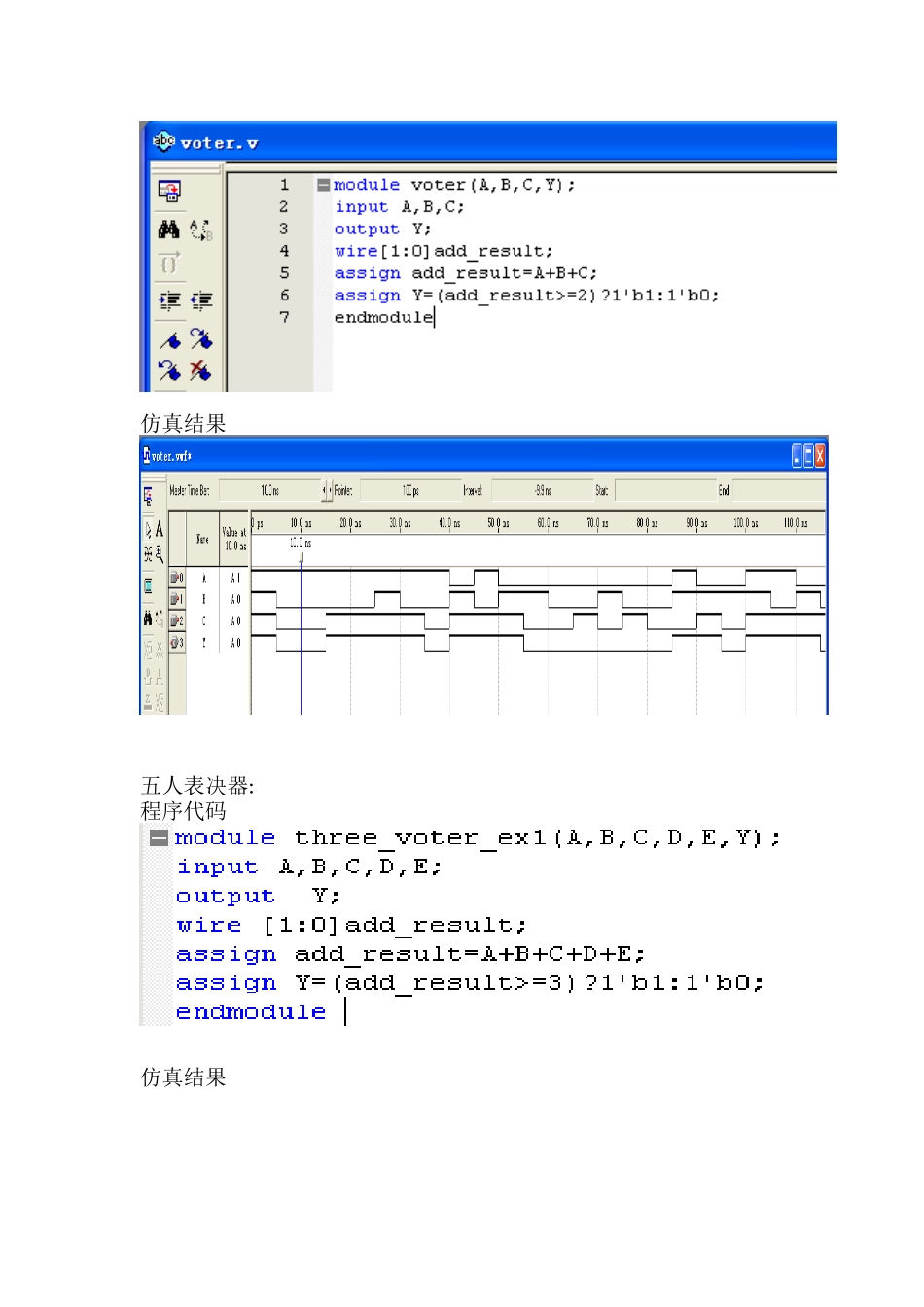Click the match braces icon in voter.v toolbar
Viewport: 924px width, 1307px height.
168,263
